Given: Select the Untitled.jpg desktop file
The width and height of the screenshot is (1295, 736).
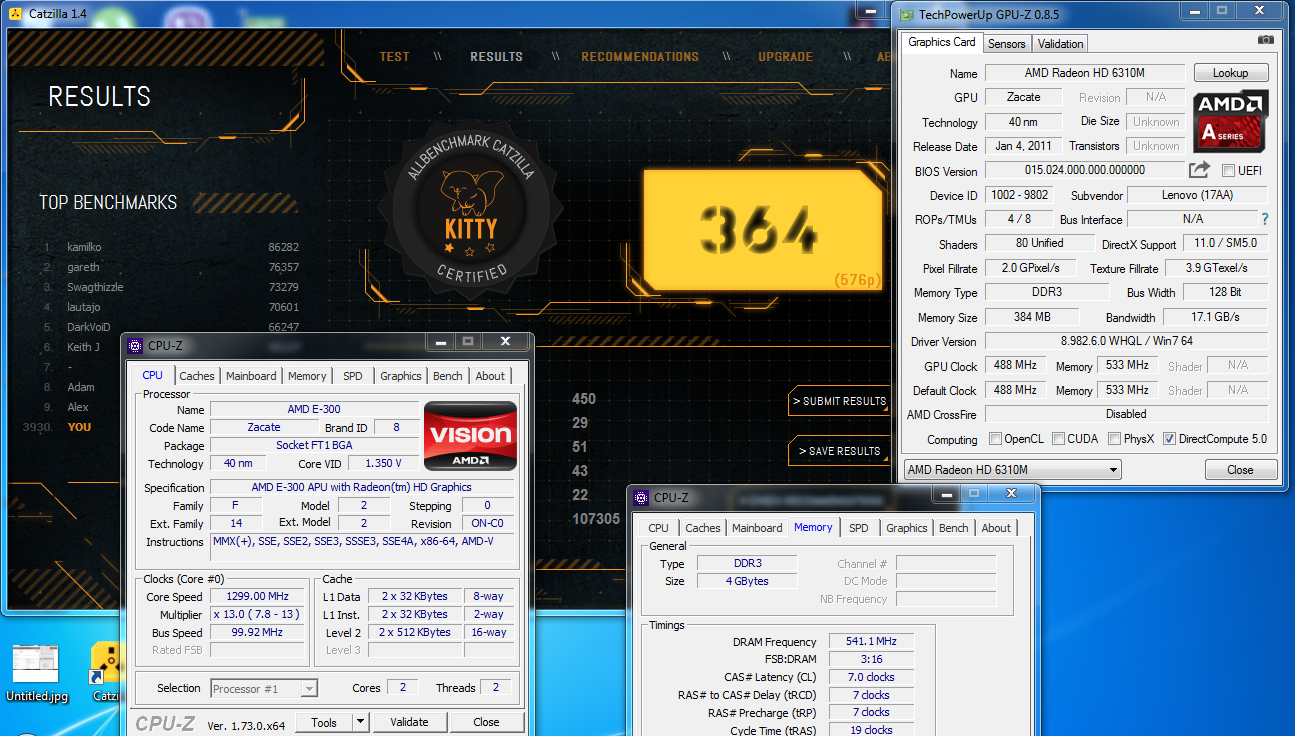Looking at the screenshot, I should pyautogui.click(x=36, y=672).
